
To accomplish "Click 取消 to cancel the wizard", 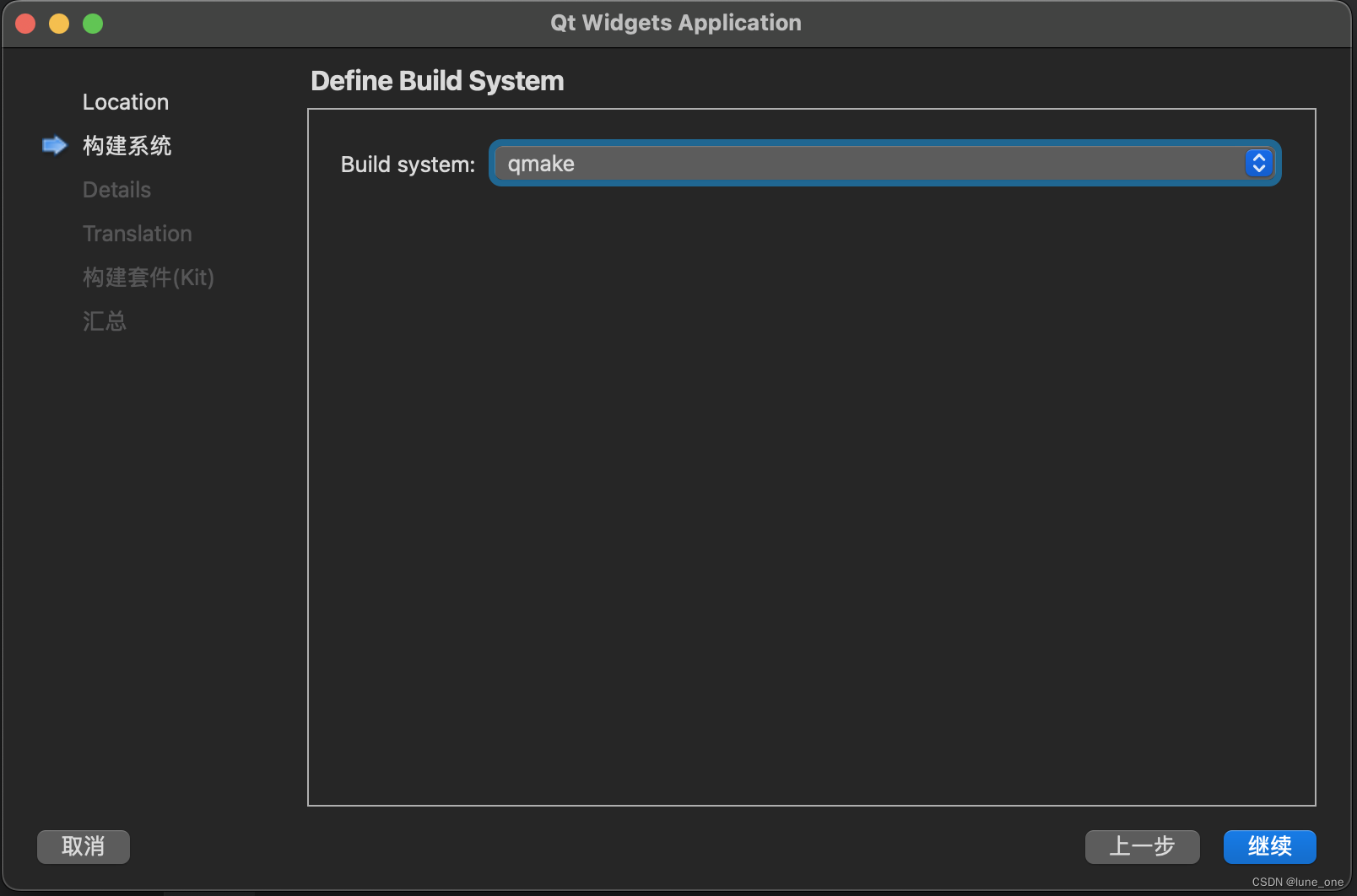I will click(x=83, y=846).
